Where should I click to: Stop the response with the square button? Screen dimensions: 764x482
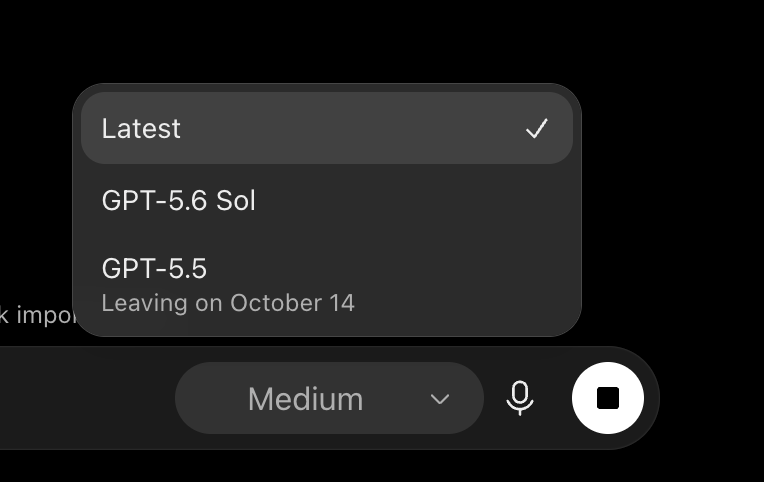608,398
